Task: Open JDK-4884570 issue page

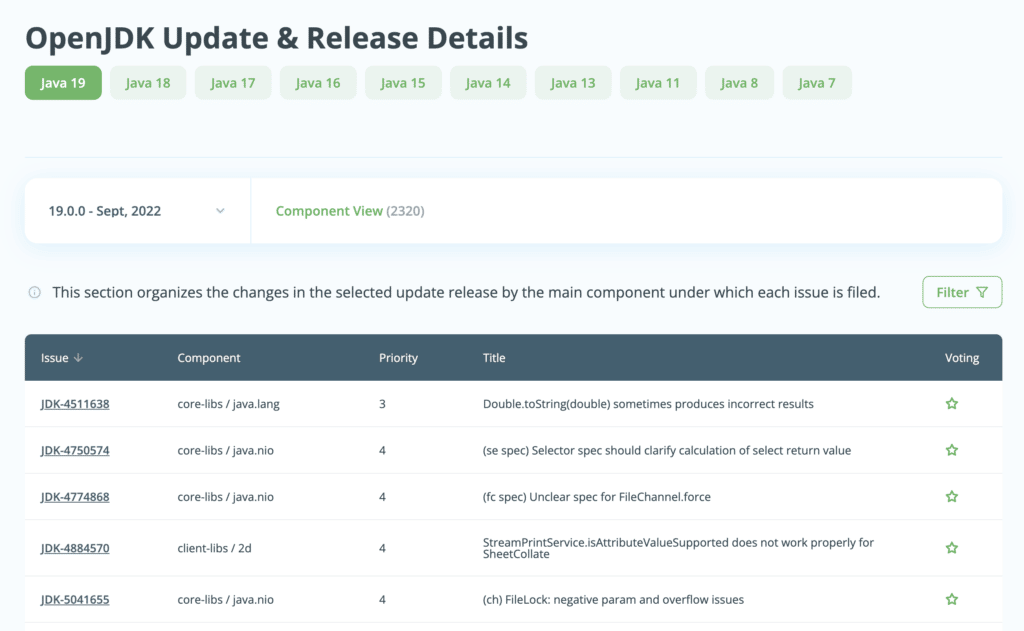Action: click(75, 548)
